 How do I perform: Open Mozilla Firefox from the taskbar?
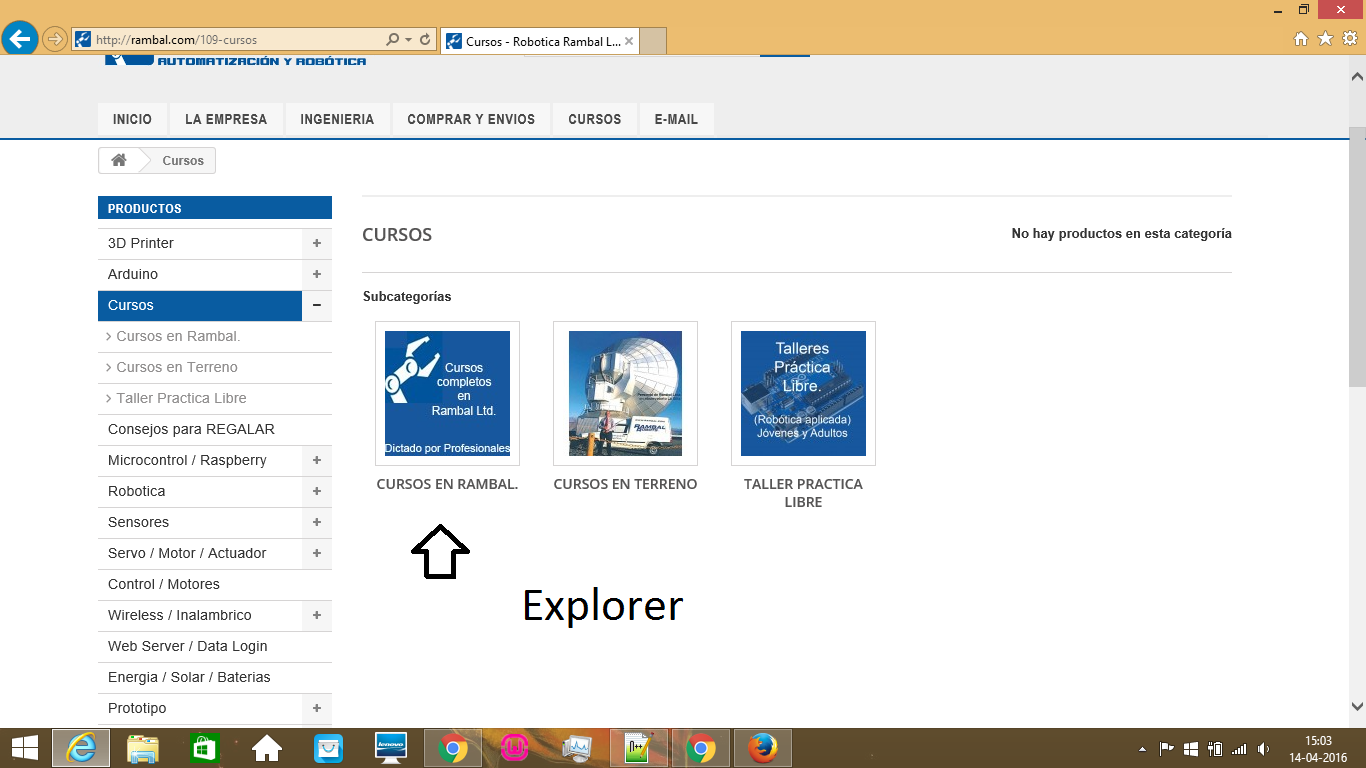(x=763, y=748)
